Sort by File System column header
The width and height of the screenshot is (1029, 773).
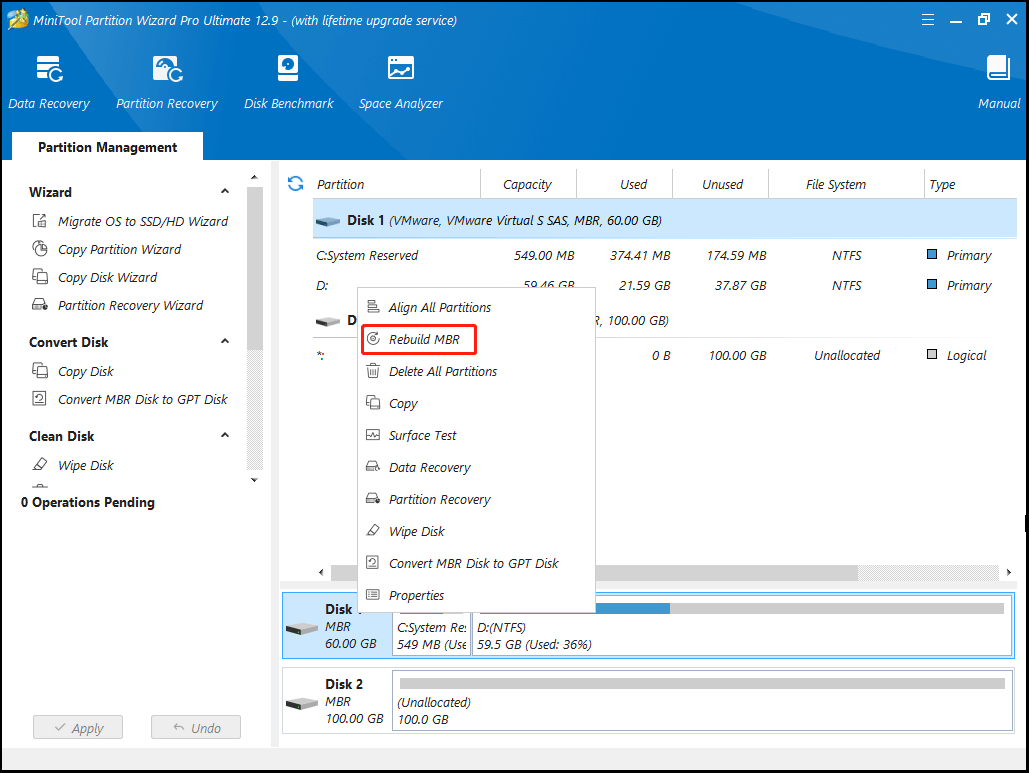point(847,184)
